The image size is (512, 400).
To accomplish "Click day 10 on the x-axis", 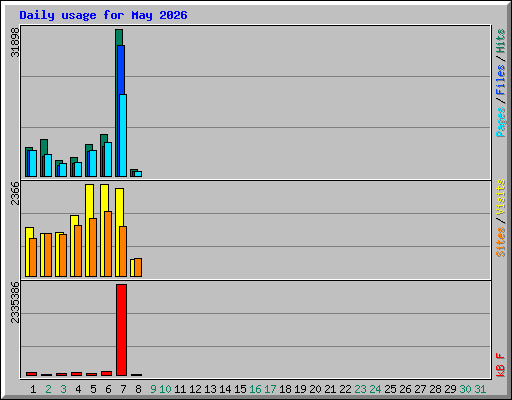I will (165, 389).
